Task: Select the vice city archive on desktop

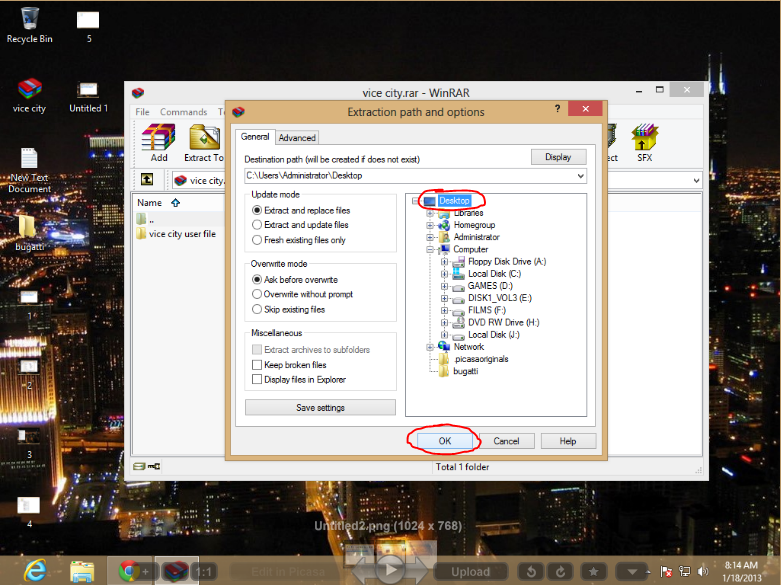Action: coord(29,96)
